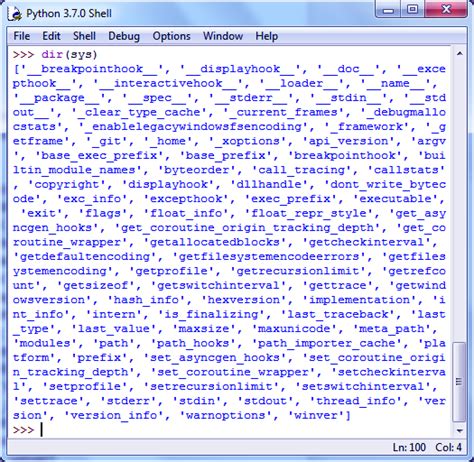Close the Python 3.7.0 Shell window
Screen dimensions: 474x462
click(446, 9)
